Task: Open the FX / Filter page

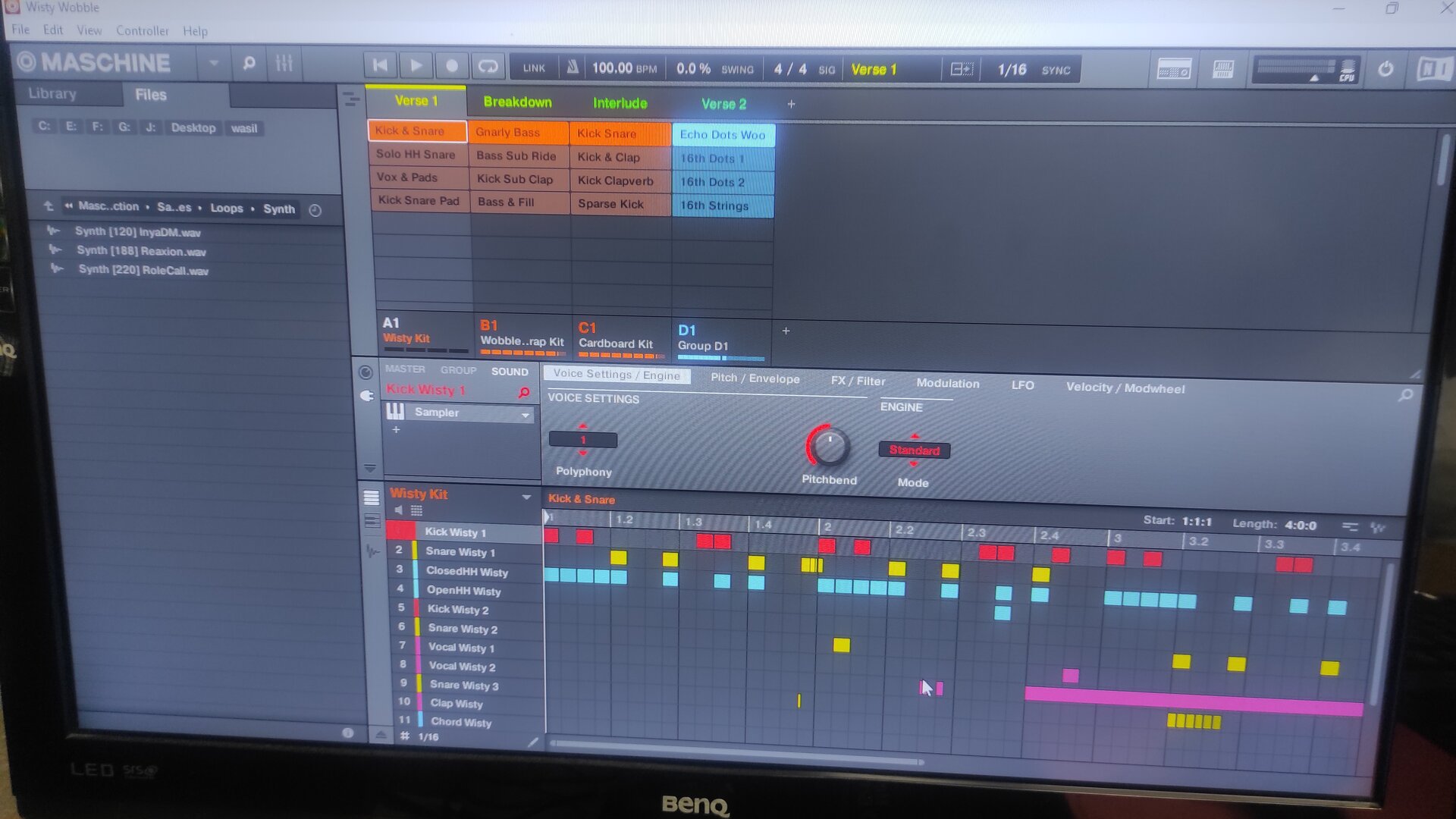Action: pos(858,381)
